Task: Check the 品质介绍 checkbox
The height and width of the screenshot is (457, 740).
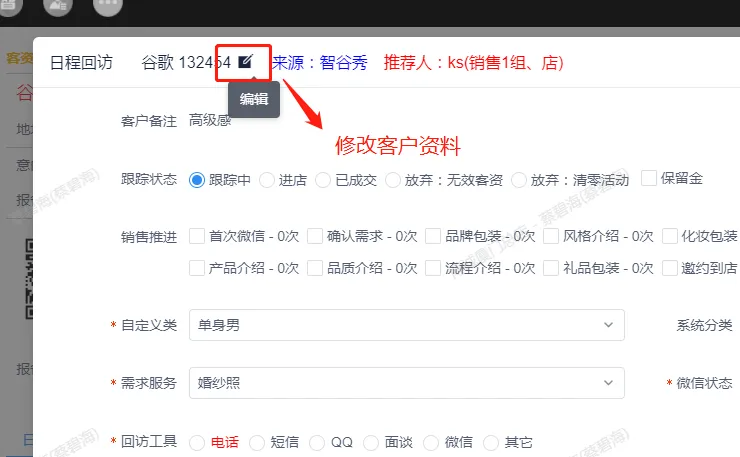Action: (315, 268)
